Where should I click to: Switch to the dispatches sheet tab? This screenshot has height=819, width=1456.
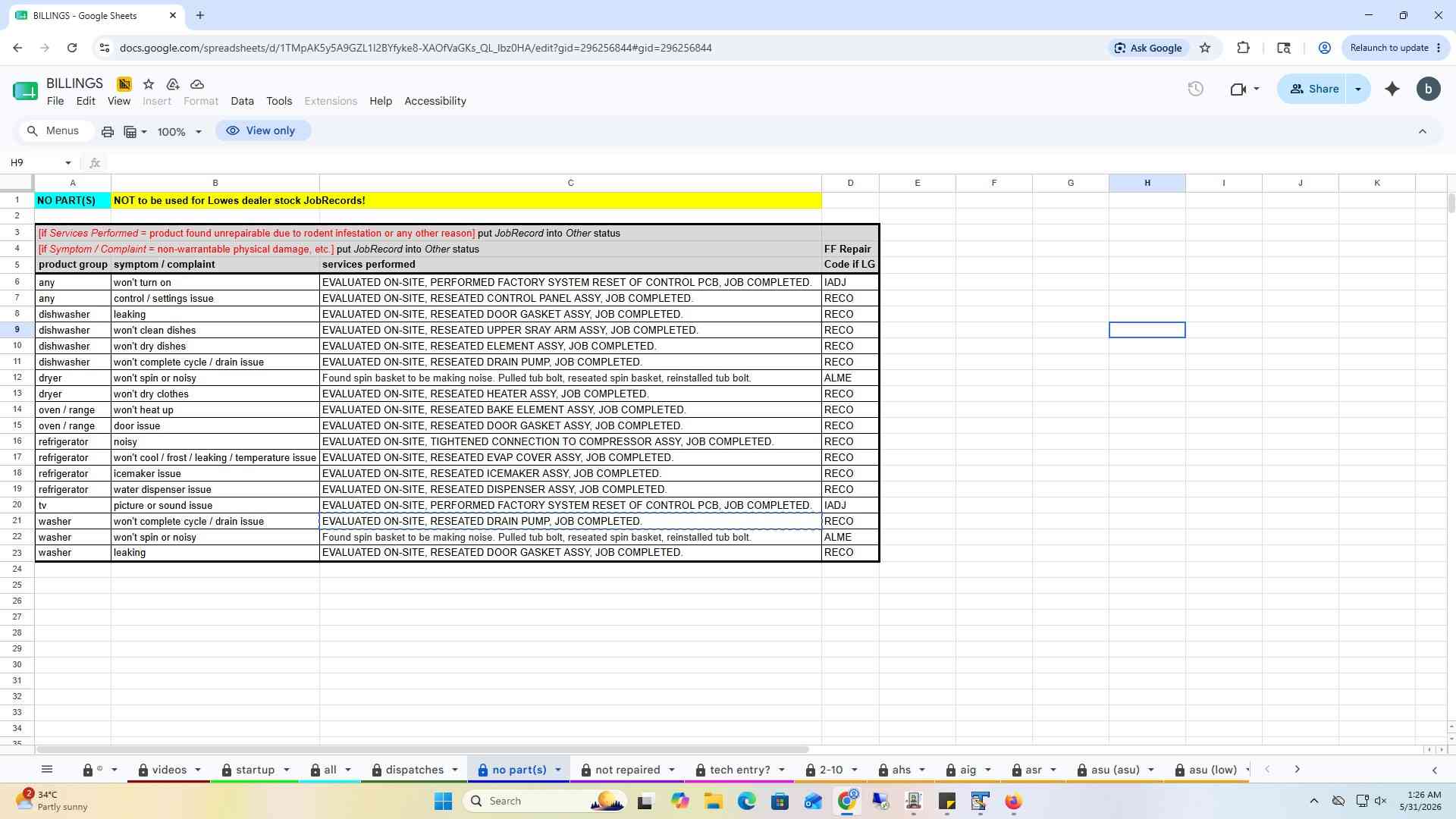(414, 770)
